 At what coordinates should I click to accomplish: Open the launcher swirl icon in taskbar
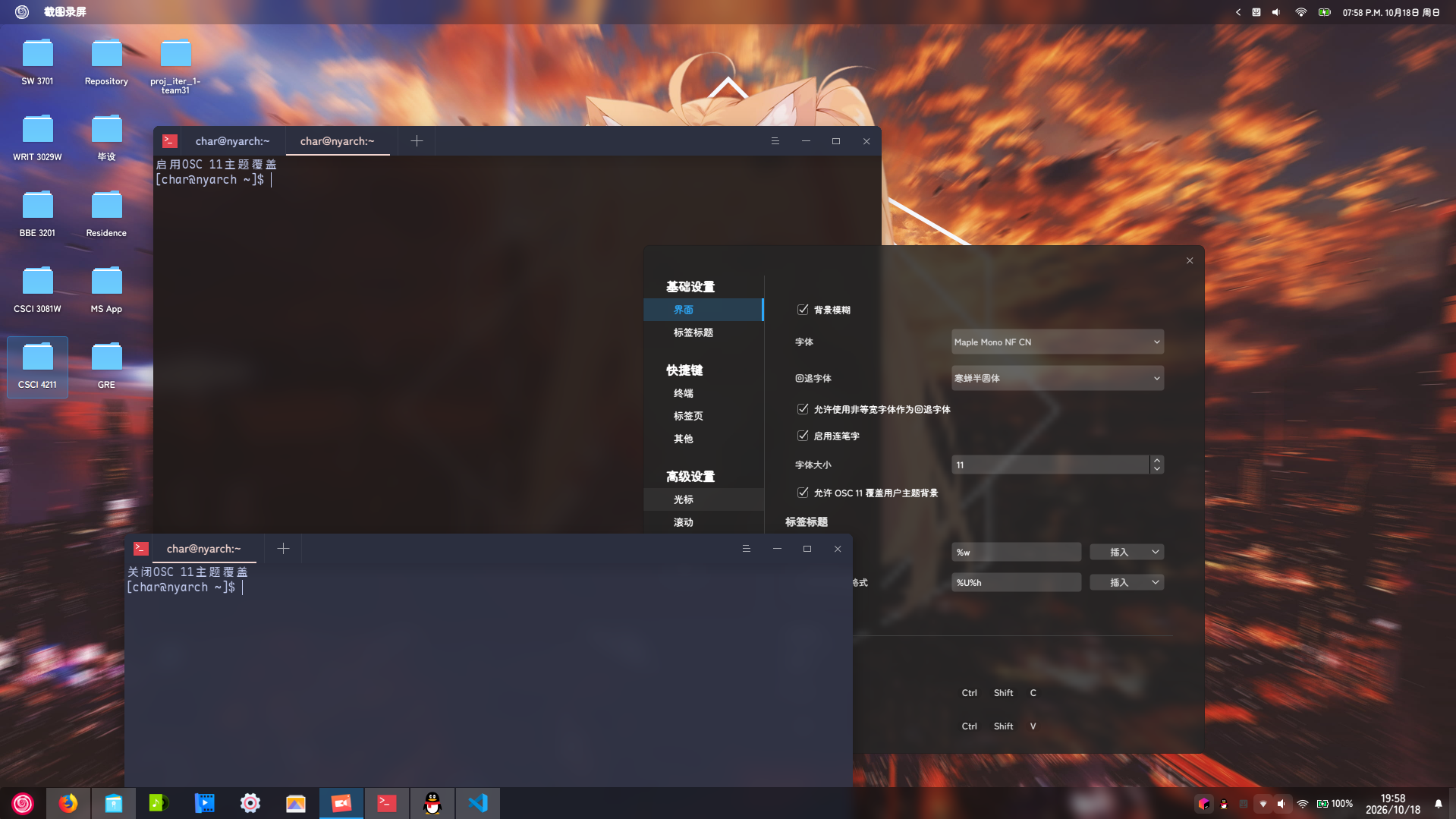click(23, 803)
